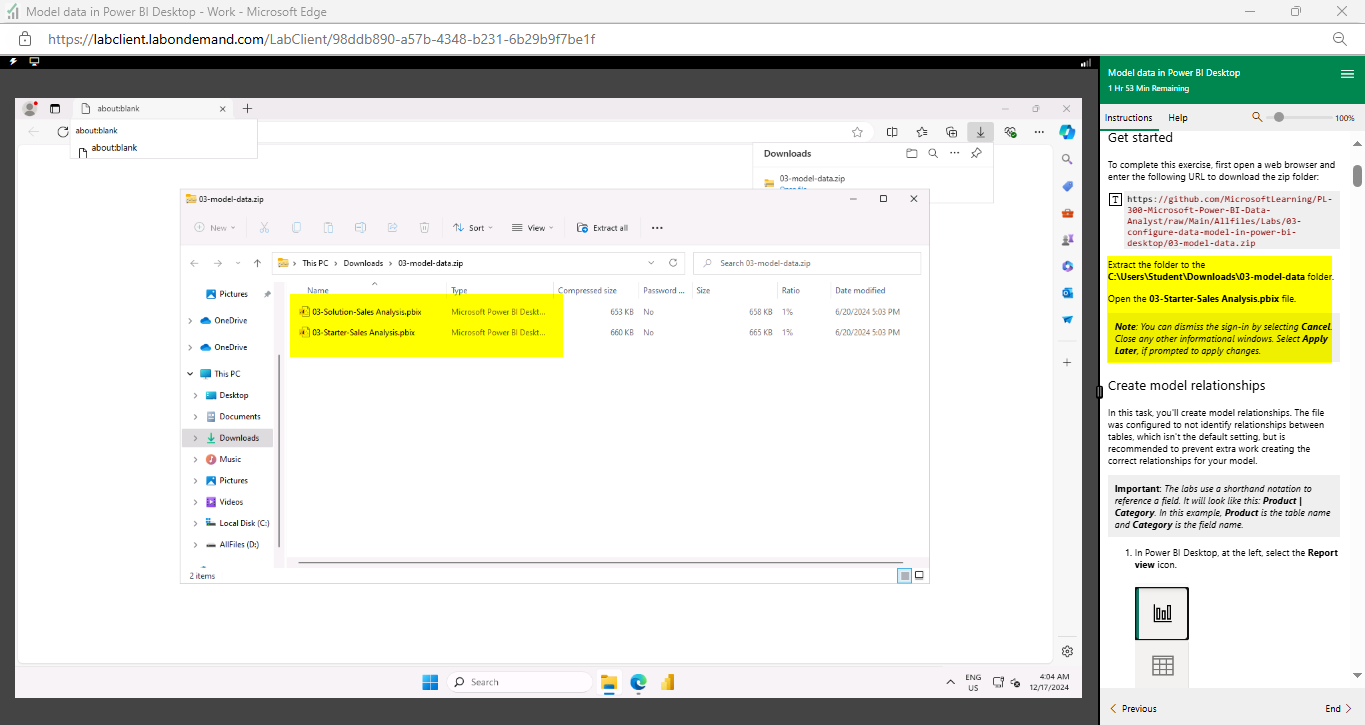Select 03-Solution-Sales Analysis.pbix file
1365x725 pixels.
[x=366, y=311]
